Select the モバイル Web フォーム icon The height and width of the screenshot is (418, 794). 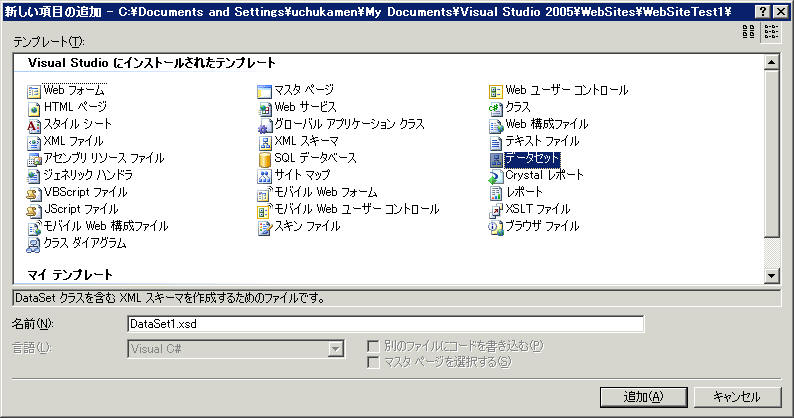click(x=264, y=194)
